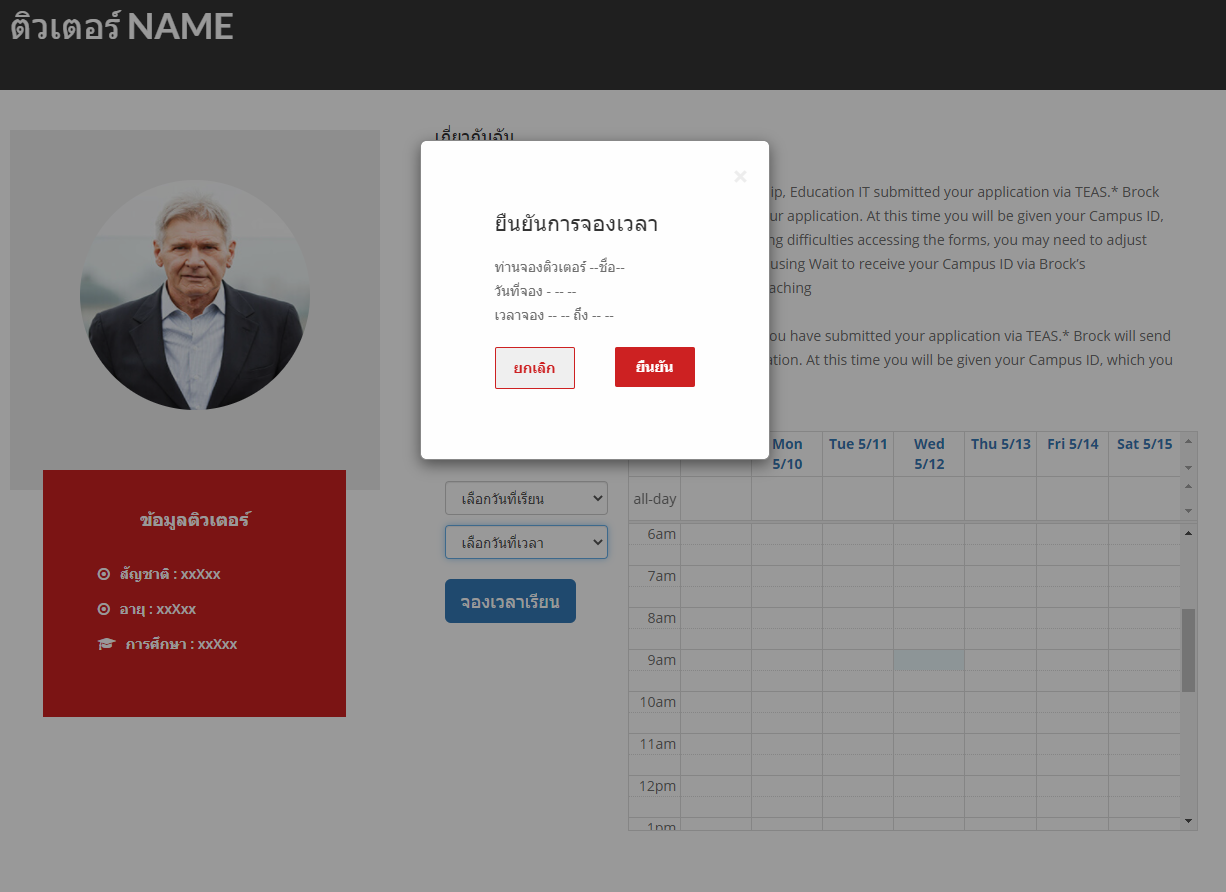Open the เลือกวันที่เรียน date dropdown

(526, 498)
